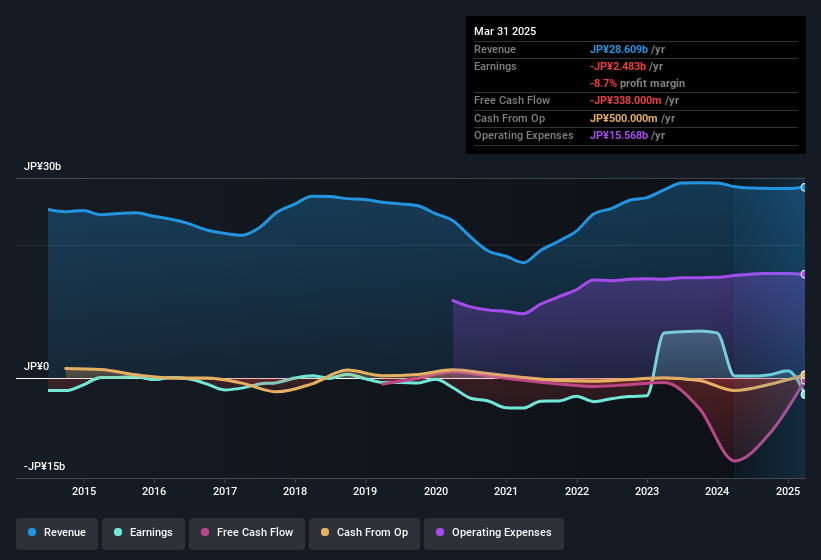Viewport: 821px width, 560px height.
Task: Click the 2023 x-axis label
Action: tap(647, 491)
